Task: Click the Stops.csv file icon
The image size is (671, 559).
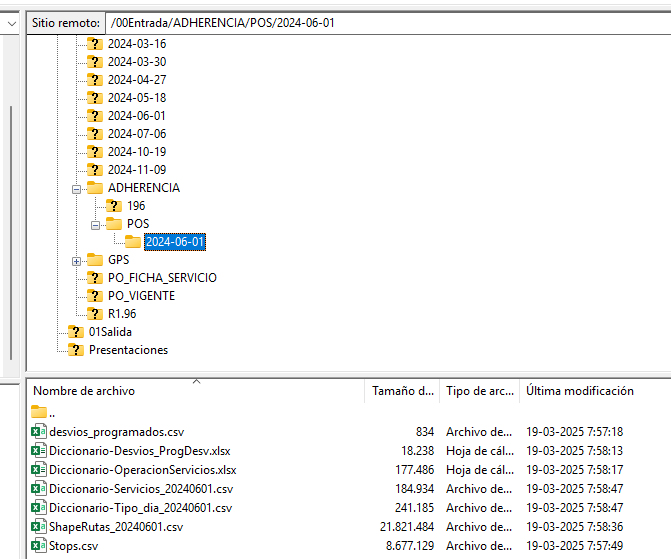Action: pyautogui.click(x=39, y=545)
